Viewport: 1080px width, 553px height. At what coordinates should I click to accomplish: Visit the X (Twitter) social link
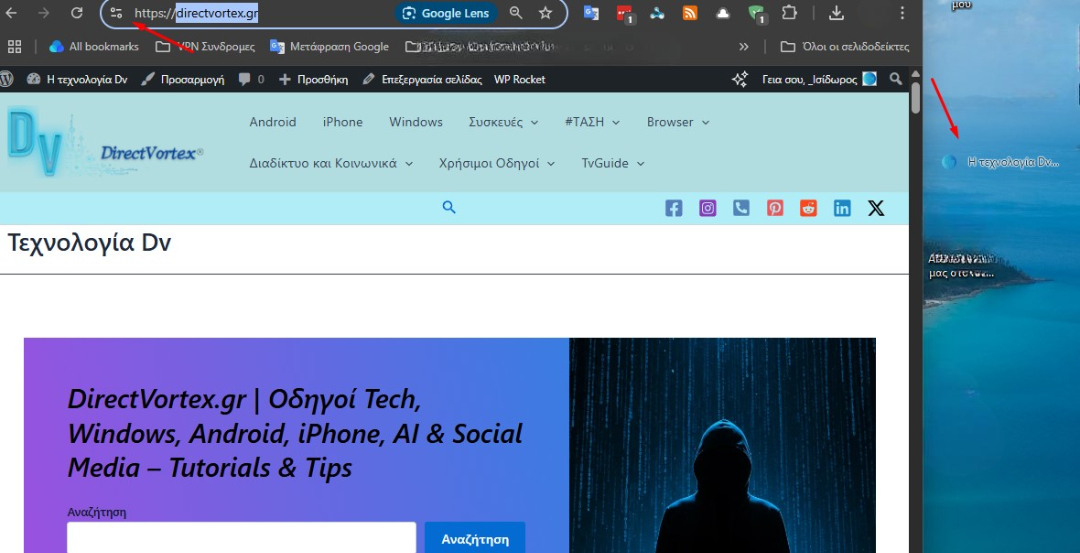pyautogui.click(x=876, y=208)
